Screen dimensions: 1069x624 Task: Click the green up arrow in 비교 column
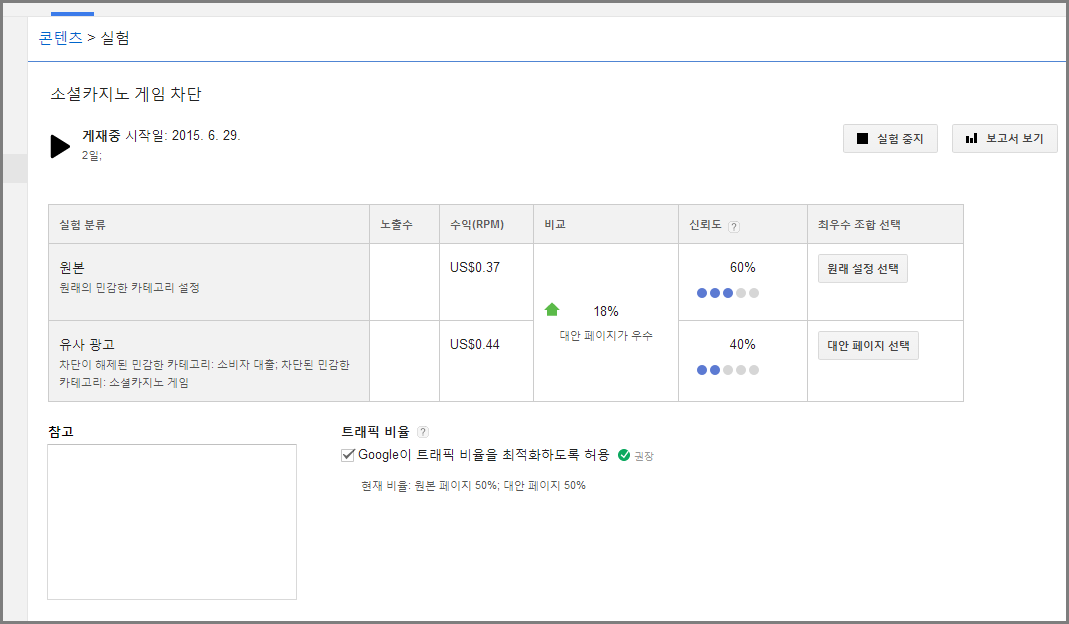(552, 310)
